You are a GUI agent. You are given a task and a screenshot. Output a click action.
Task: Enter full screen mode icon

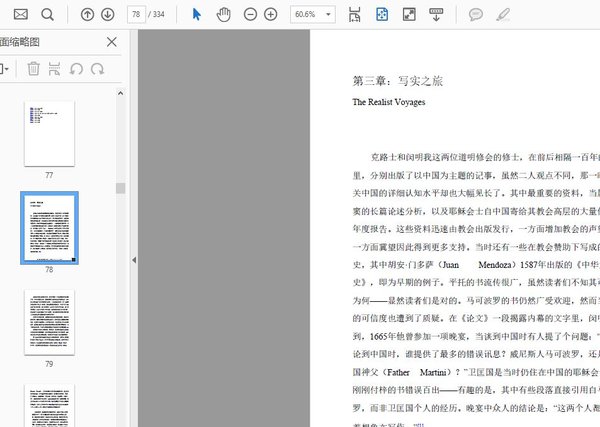coord(408,15)
